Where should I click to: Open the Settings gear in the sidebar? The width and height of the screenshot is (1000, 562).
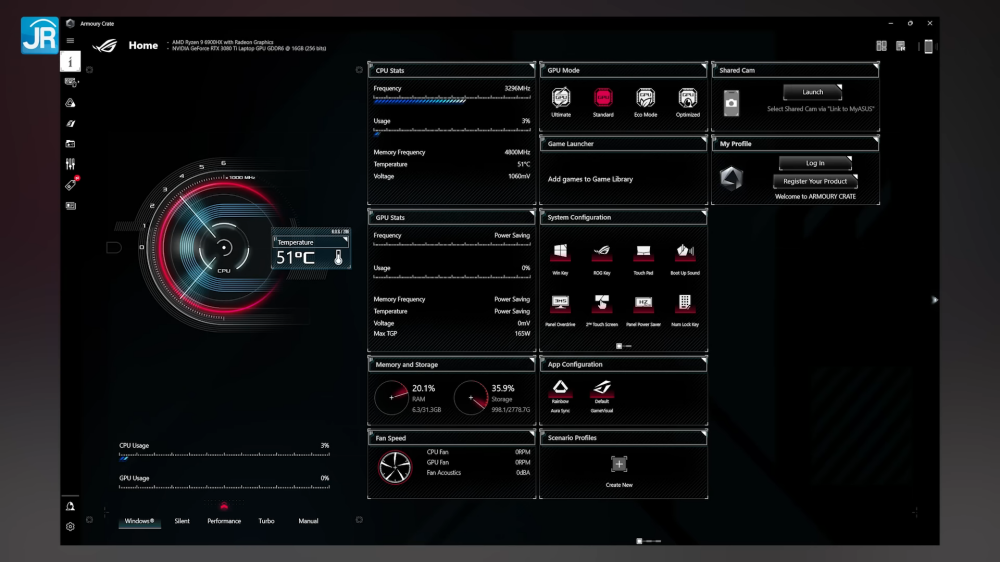(x=70, y=527)
